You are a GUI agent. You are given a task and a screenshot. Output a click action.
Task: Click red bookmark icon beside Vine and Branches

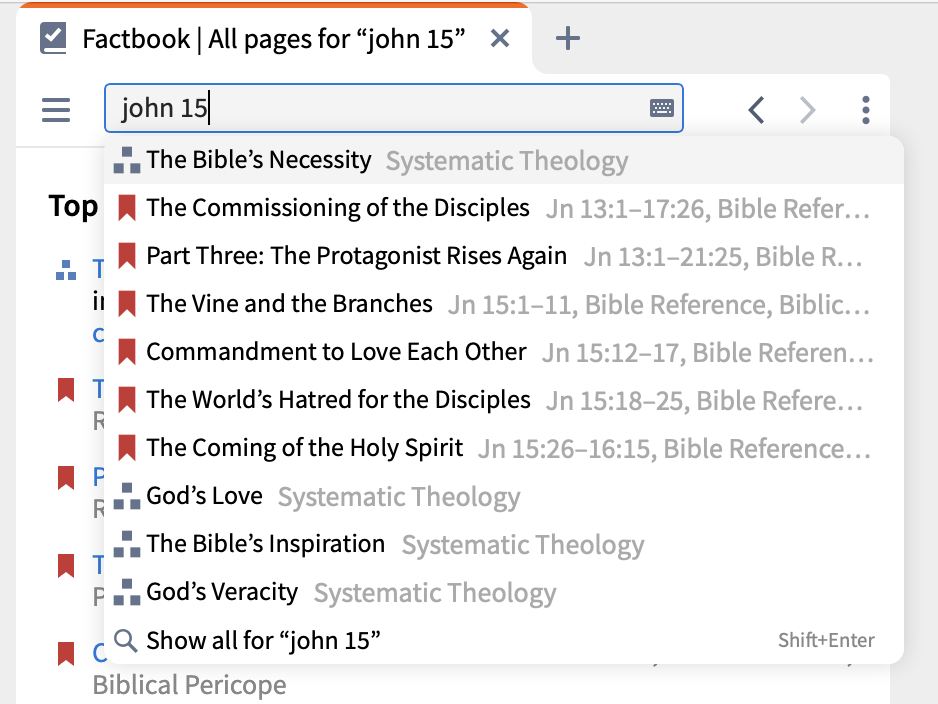coord(127,304)
